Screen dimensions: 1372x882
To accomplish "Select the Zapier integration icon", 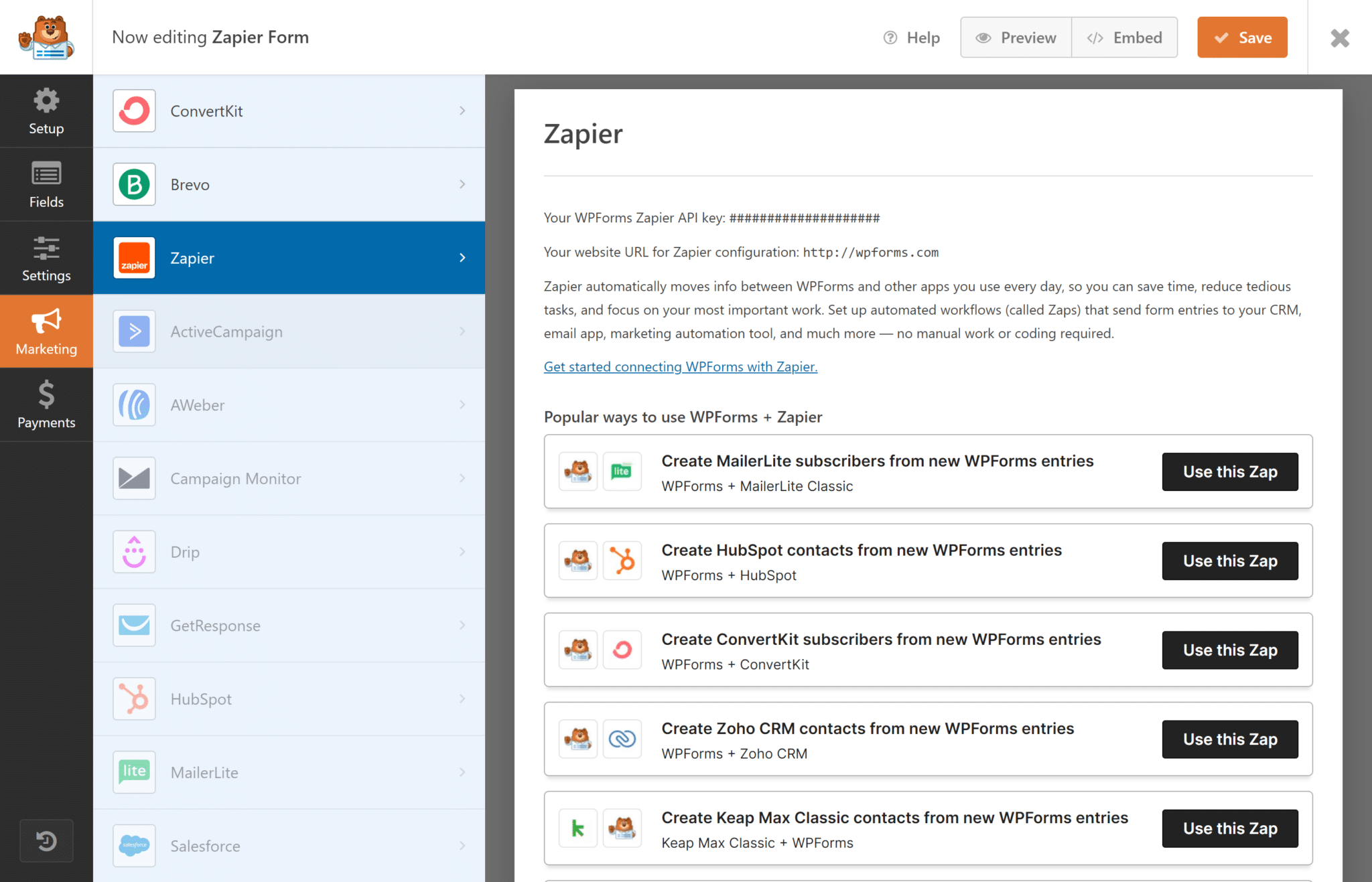I will click(x=134, y=258).
